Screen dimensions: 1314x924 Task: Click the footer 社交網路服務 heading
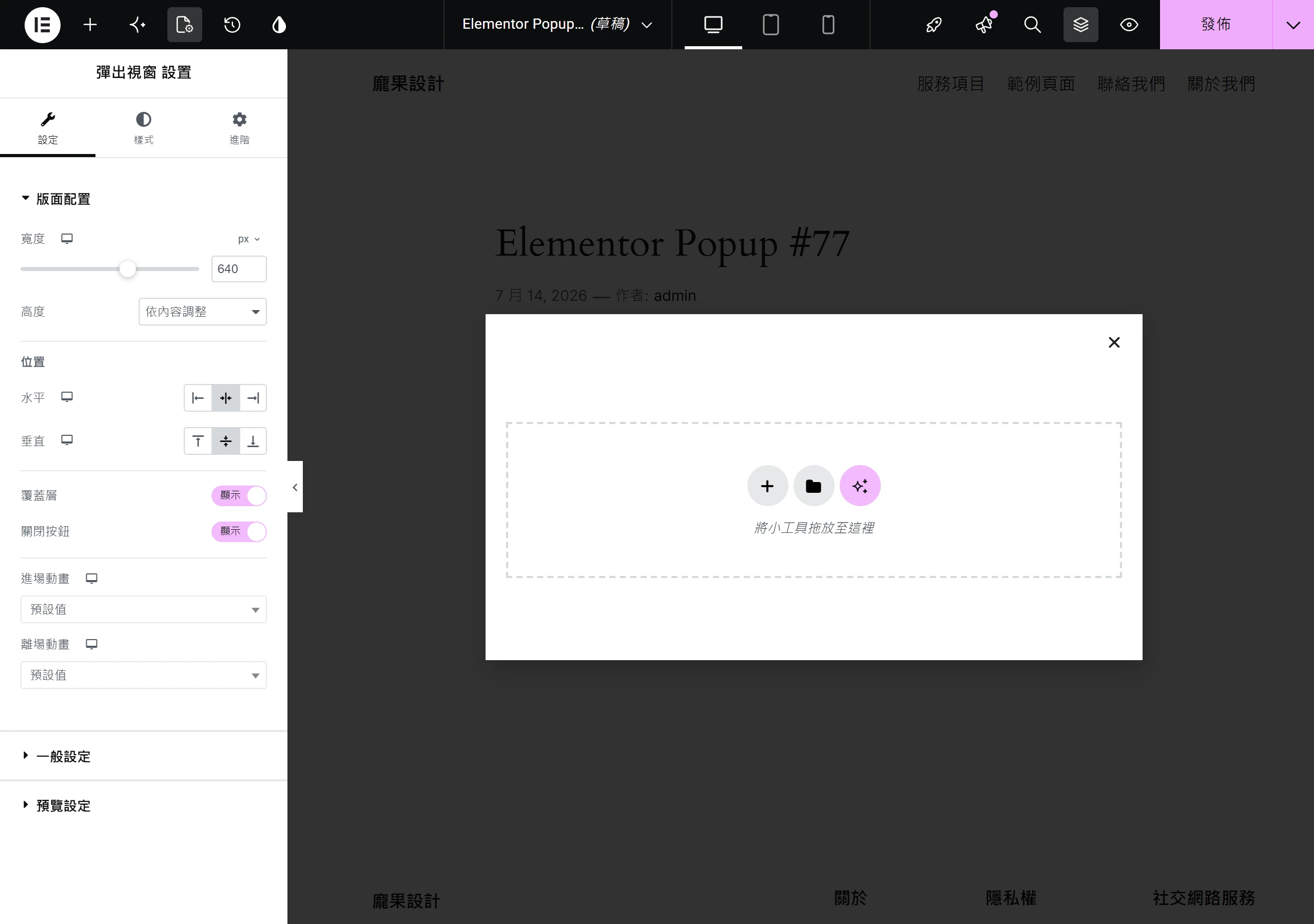coord(1204,898)
